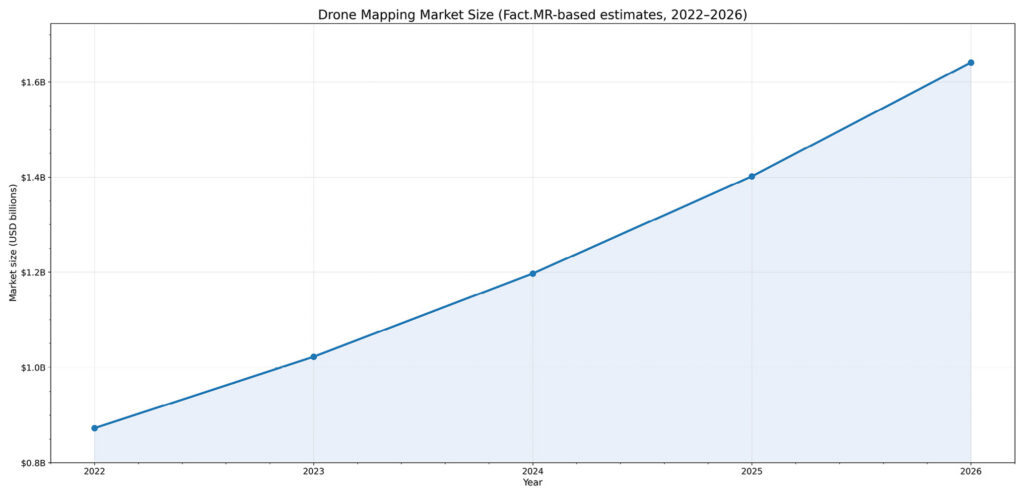Click the $1.6B y-axis label

tap(32, 82)
